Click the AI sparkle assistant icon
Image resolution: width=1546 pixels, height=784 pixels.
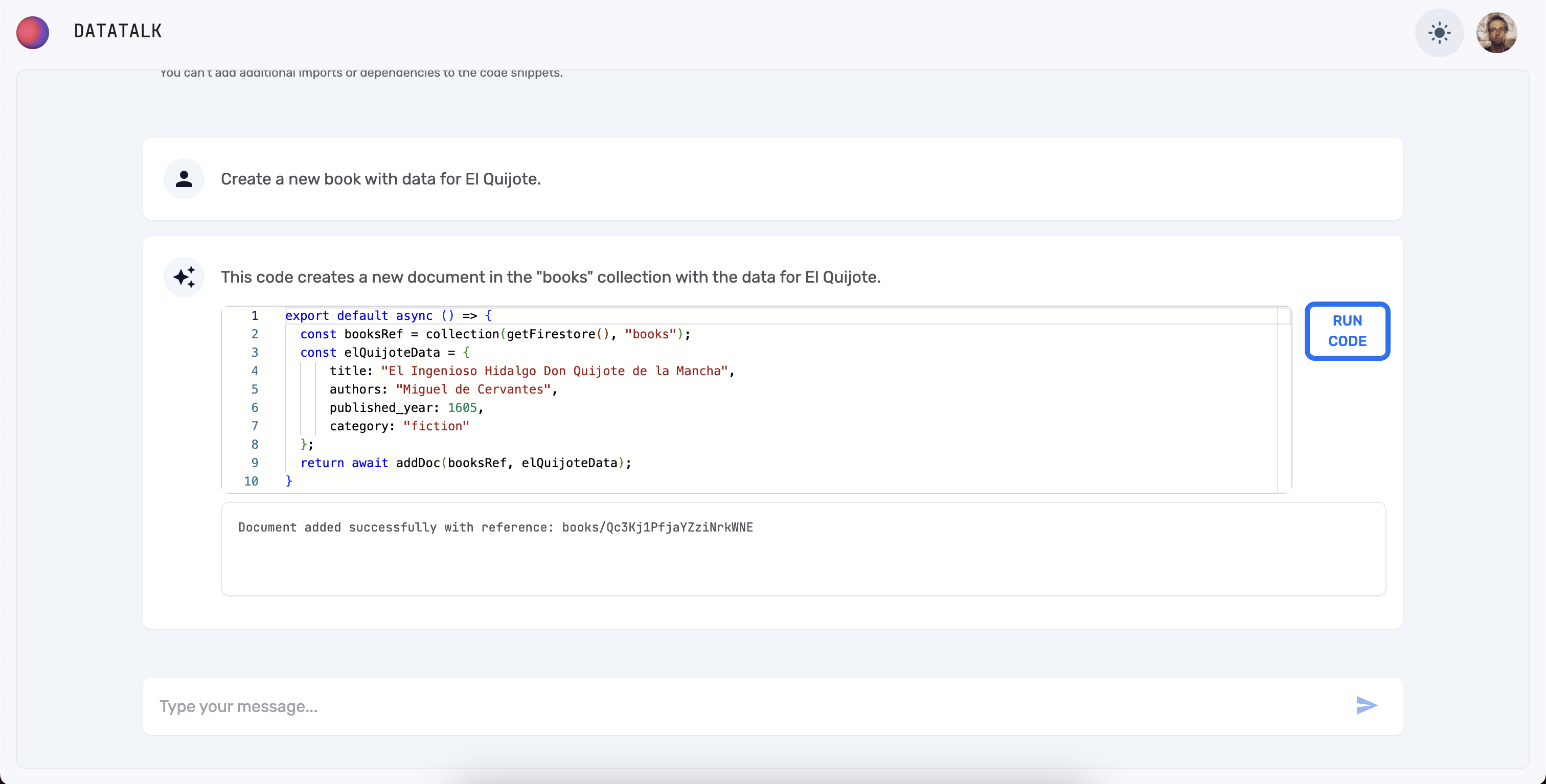[184, 277]
